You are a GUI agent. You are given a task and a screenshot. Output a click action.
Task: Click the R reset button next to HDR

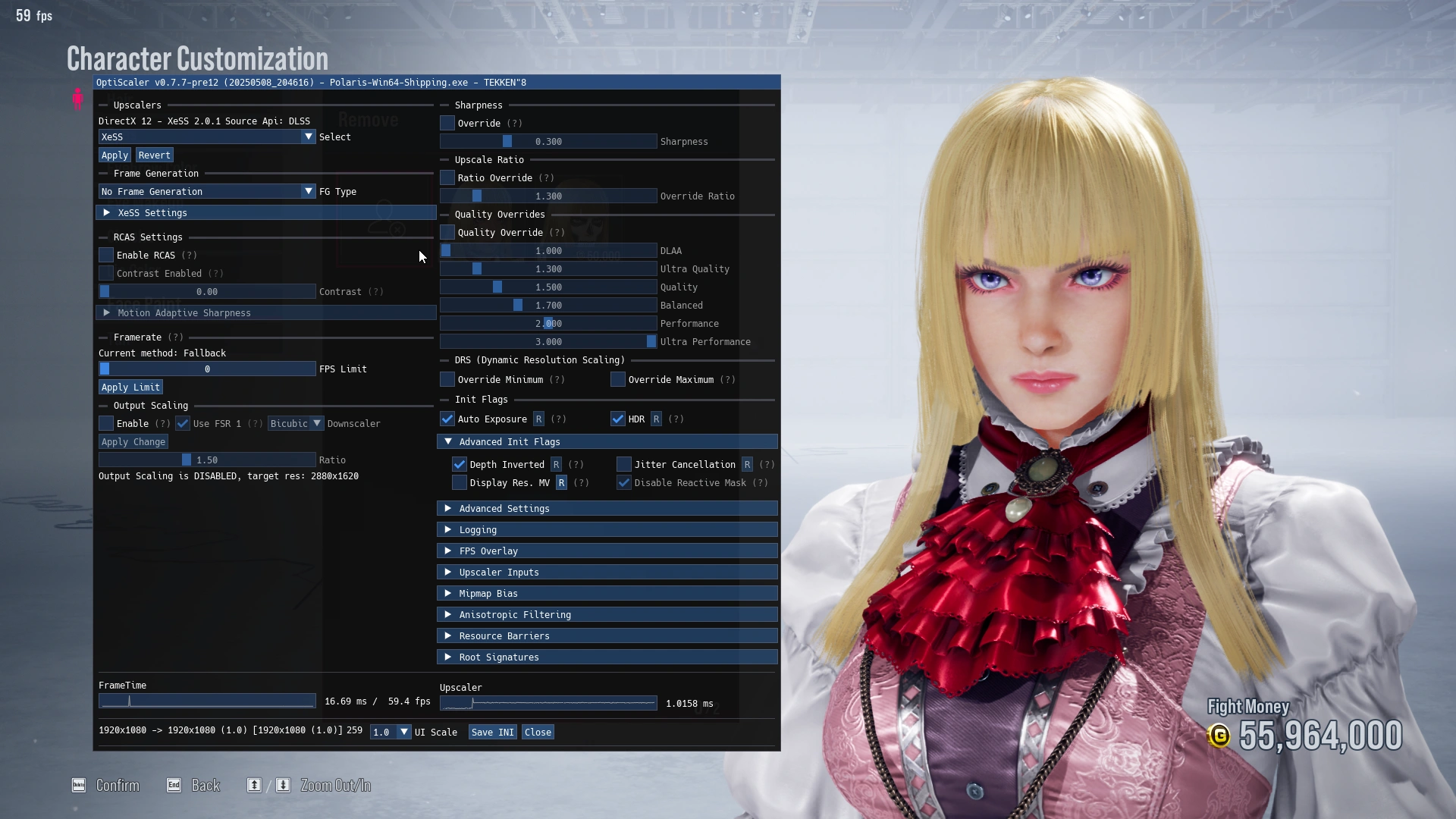[657, 419]
